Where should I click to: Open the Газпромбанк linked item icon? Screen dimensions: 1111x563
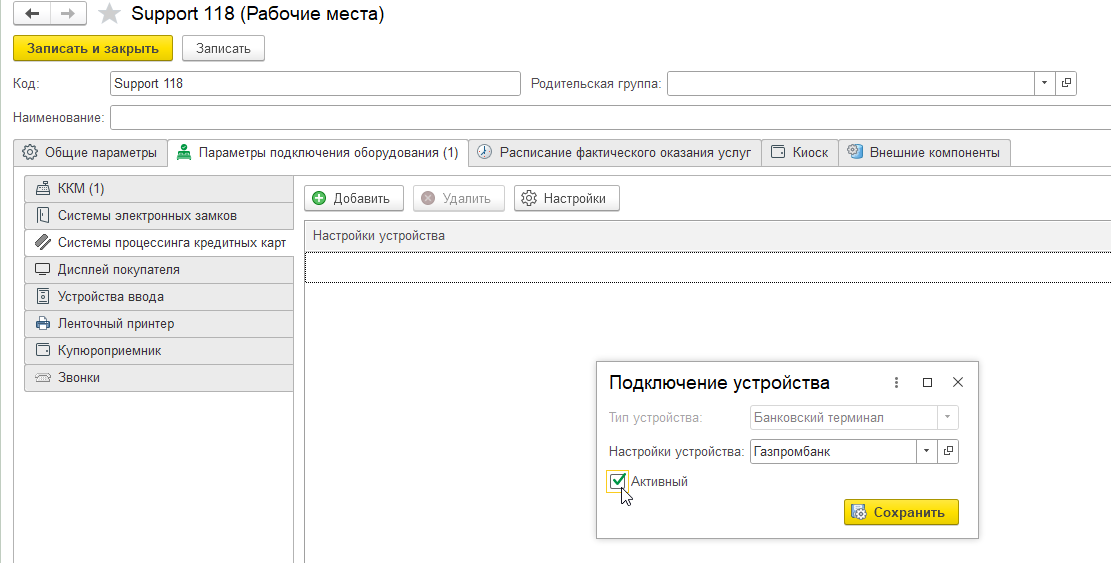[x=948, y=451]
